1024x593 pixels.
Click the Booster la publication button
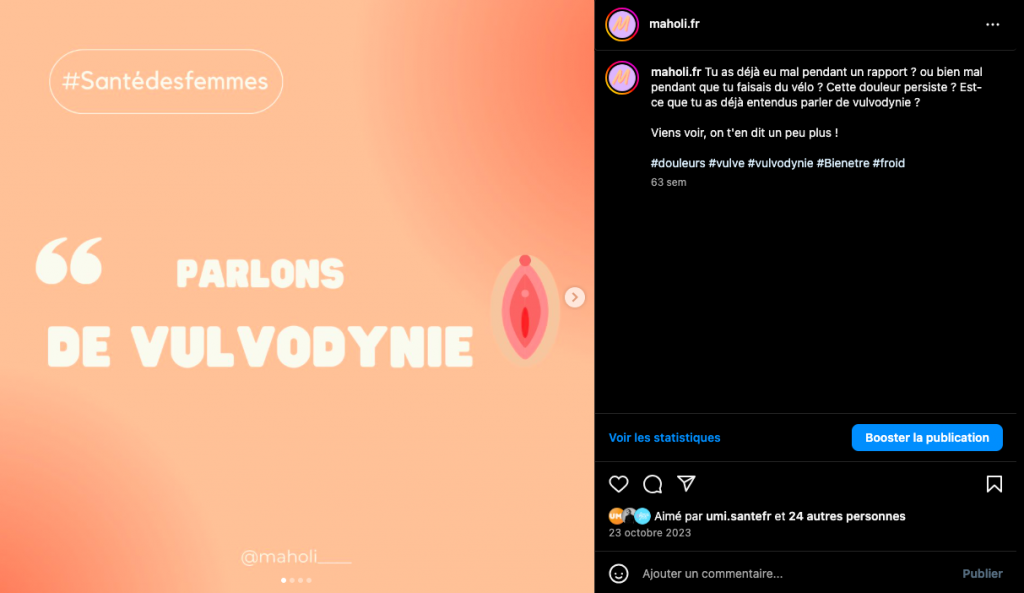pyautogui.click(x=927, y=438)
